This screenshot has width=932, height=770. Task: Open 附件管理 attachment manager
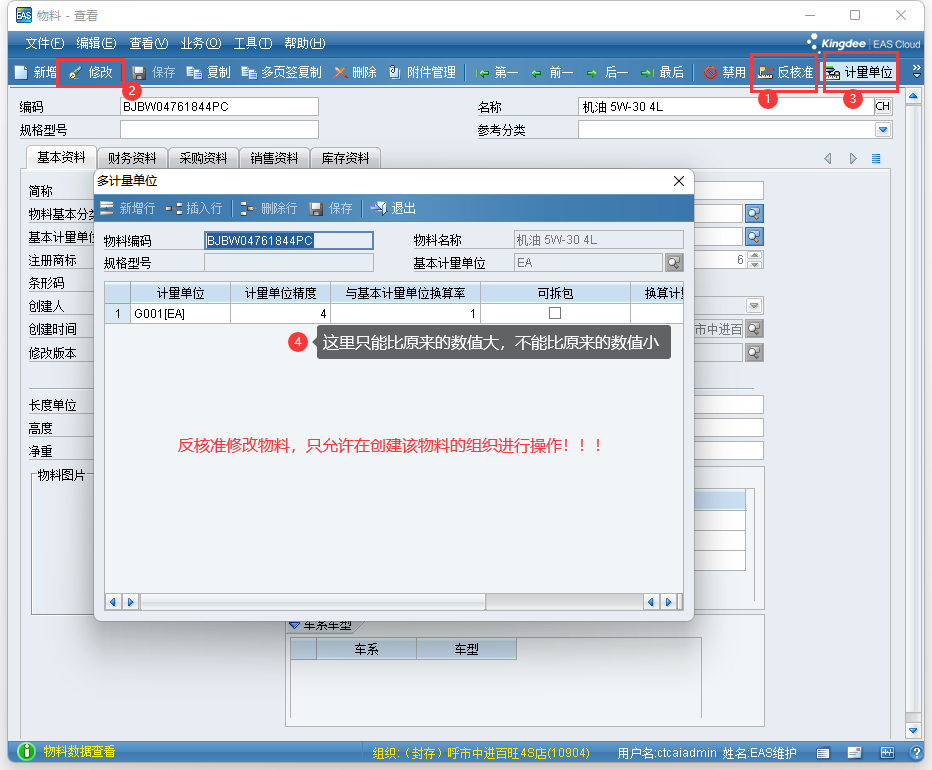(421, 72)
